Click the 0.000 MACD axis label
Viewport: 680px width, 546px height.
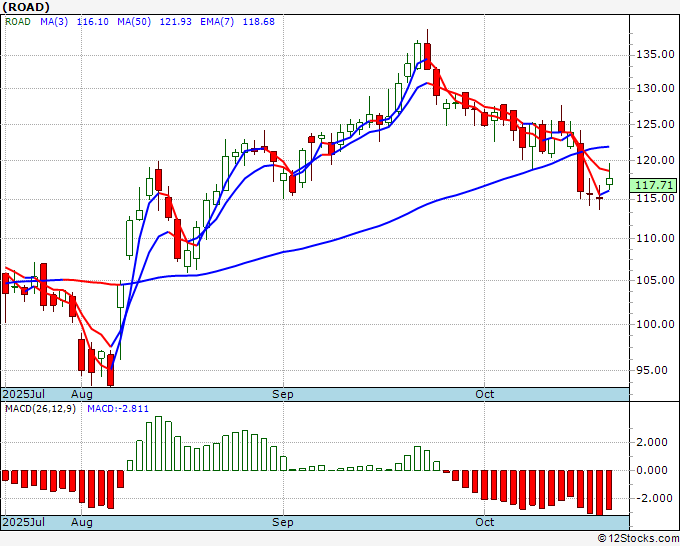coord(652,471)
